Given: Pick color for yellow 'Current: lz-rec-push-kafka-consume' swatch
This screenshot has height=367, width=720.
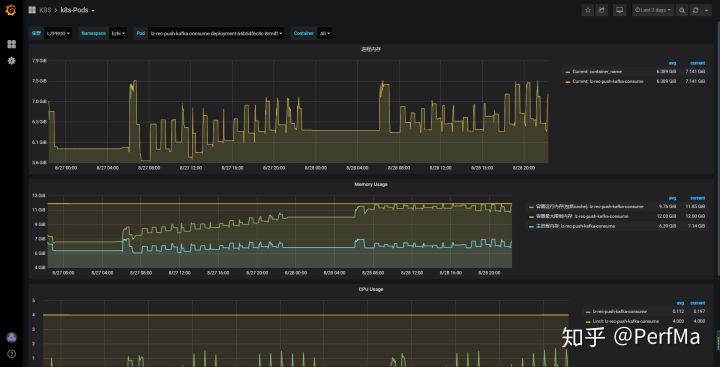Looking at the screenshot, I should coord(568,82).
